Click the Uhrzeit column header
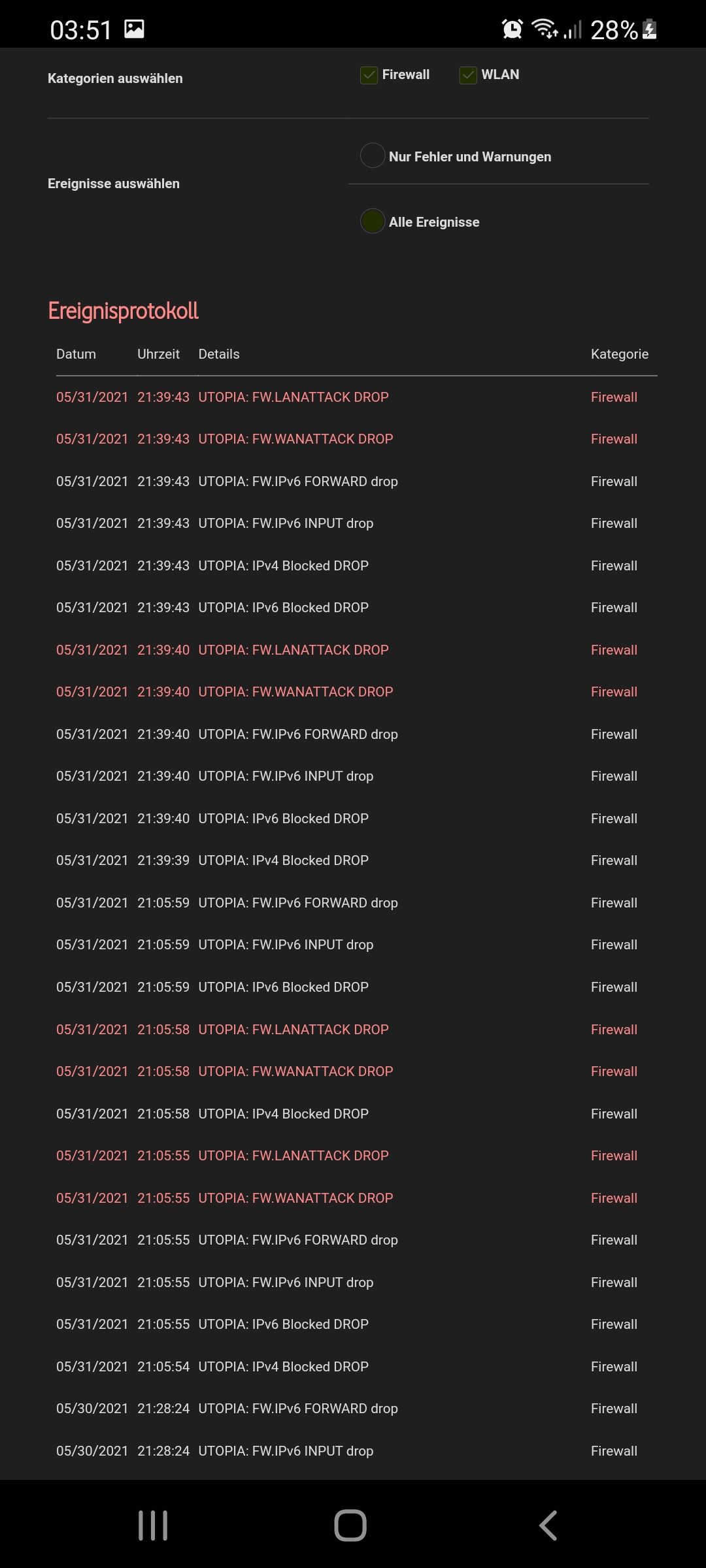Screen dimensions: 706x1568 point(158,354)
